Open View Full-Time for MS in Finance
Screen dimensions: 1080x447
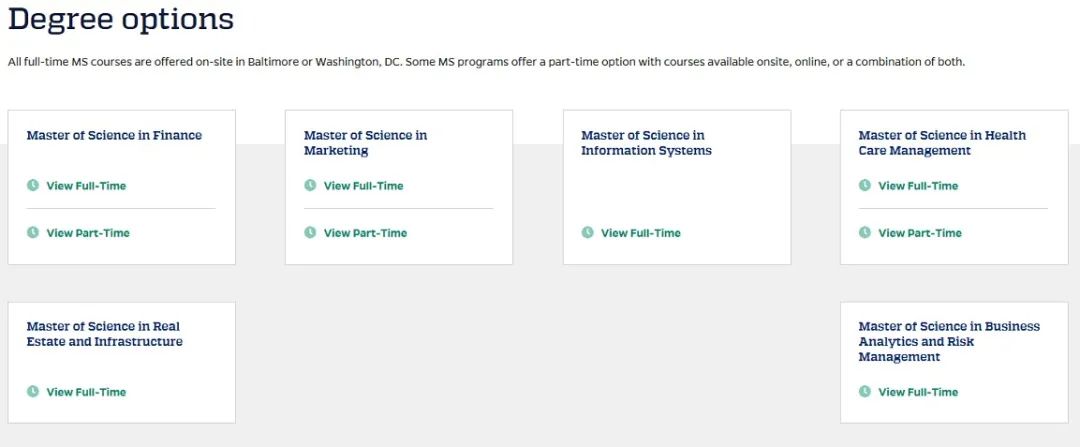coord(86,186)
